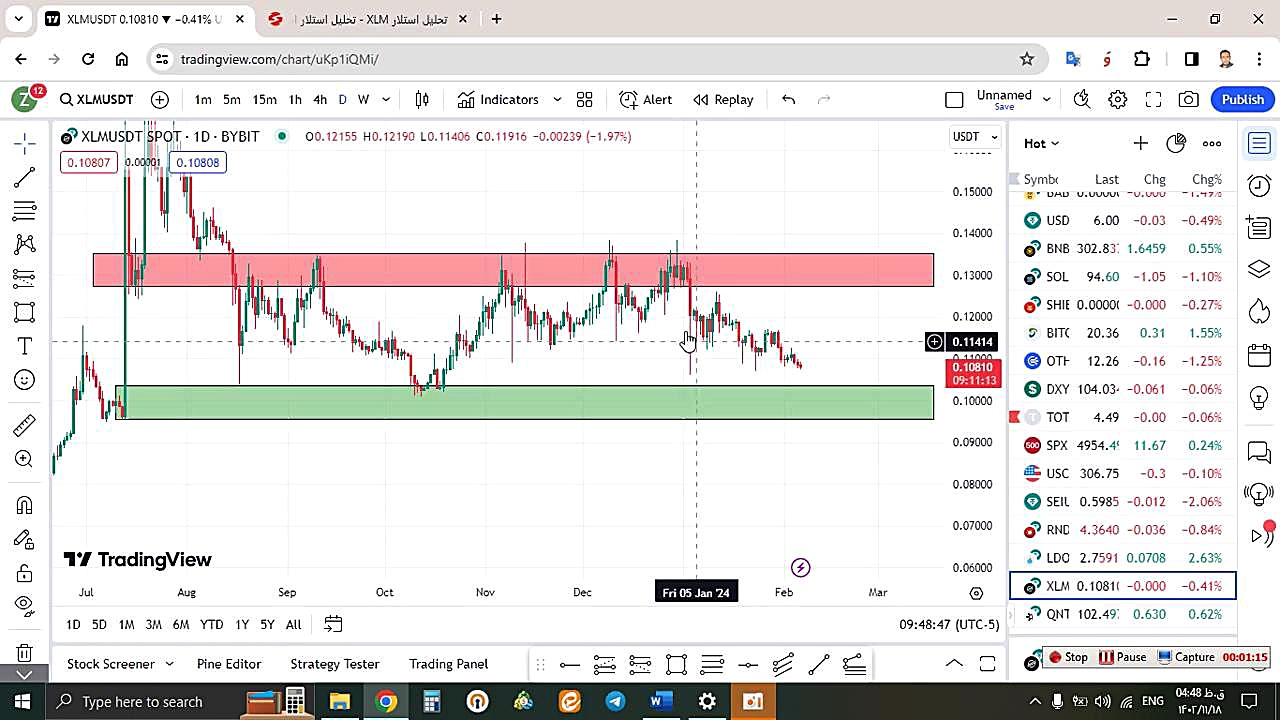Viewport: 1280px width, 720px height.
Task: Expand the timeframe interval dropdown
Action: click(x=386, y=99)
